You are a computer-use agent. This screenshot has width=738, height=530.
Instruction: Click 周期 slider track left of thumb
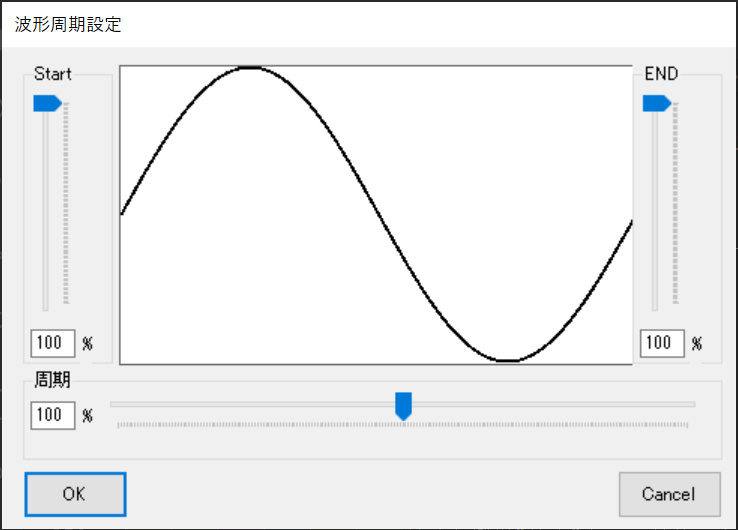pos(250,404)
